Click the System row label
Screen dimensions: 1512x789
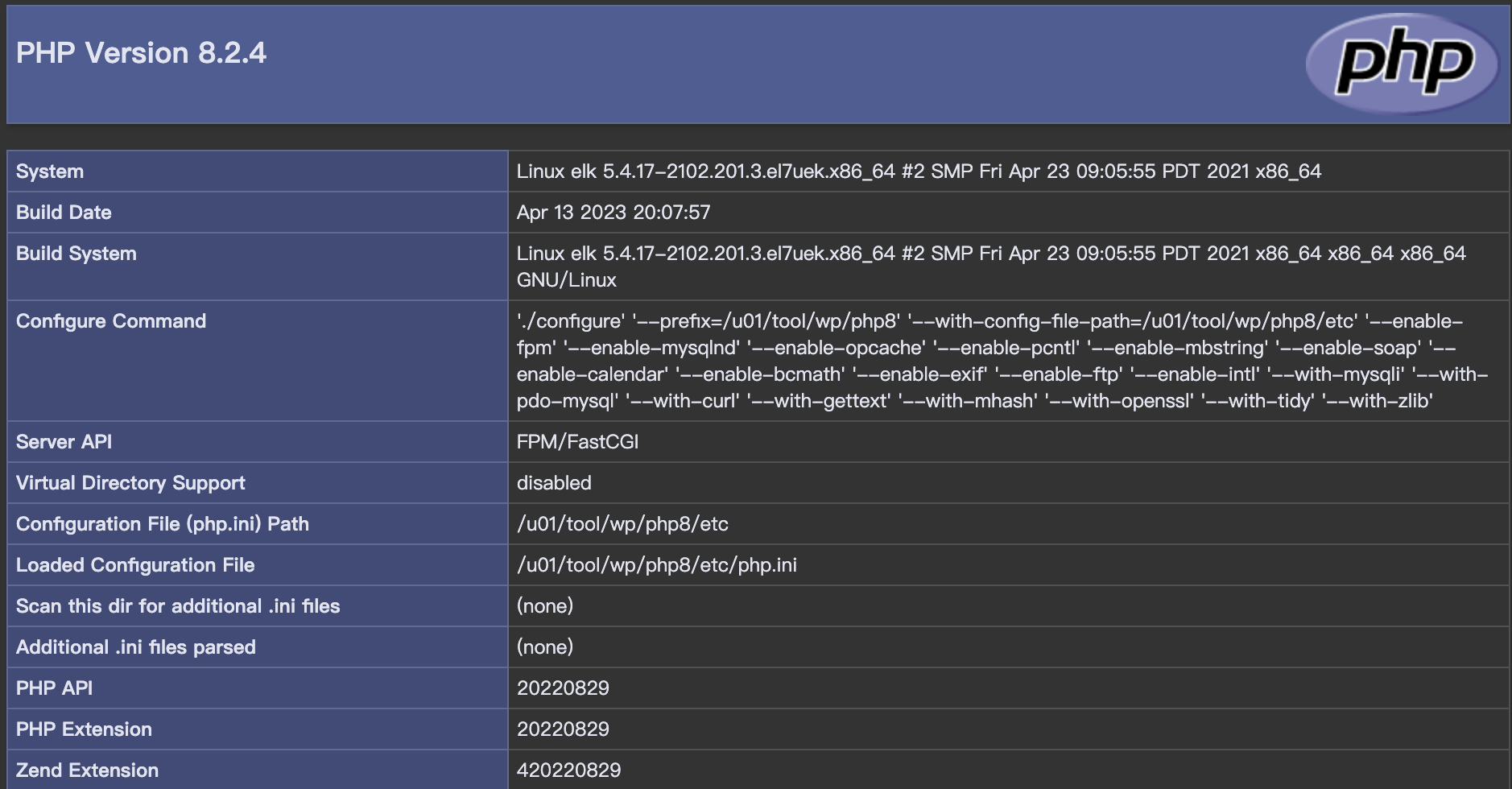50,171
